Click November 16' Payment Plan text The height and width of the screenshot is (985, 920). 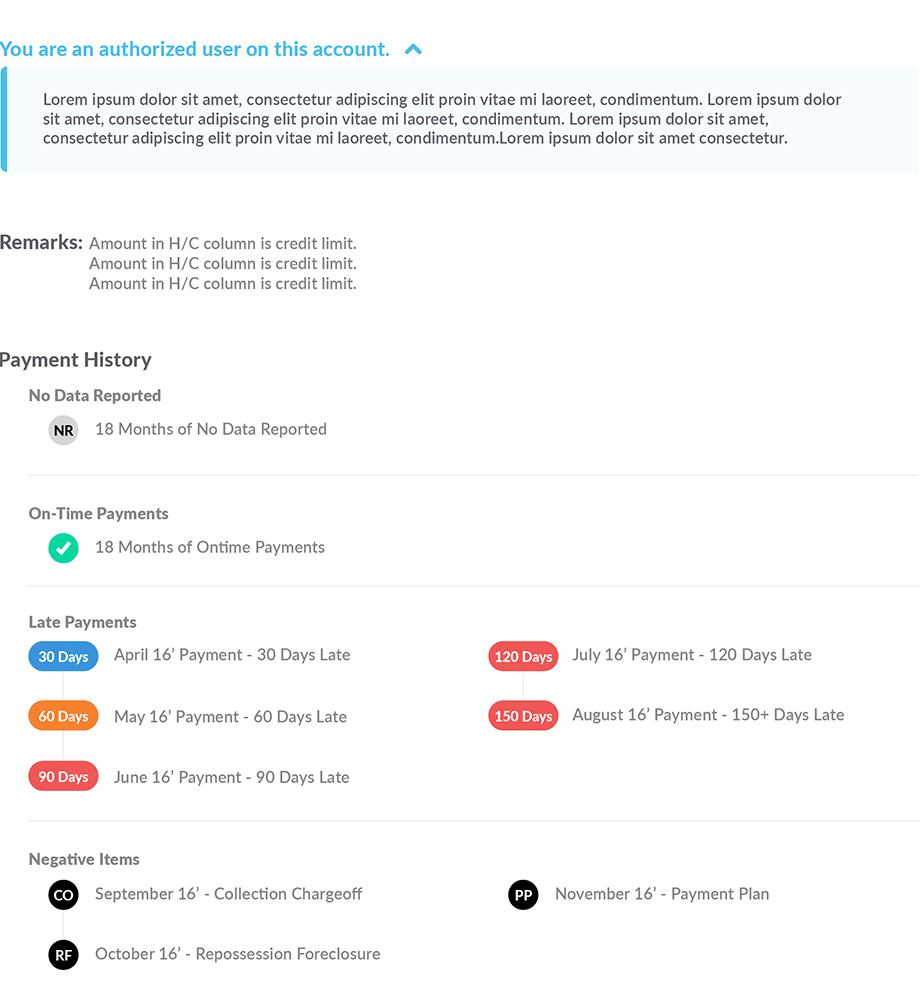pyautogui.click(x=662, y=894)
